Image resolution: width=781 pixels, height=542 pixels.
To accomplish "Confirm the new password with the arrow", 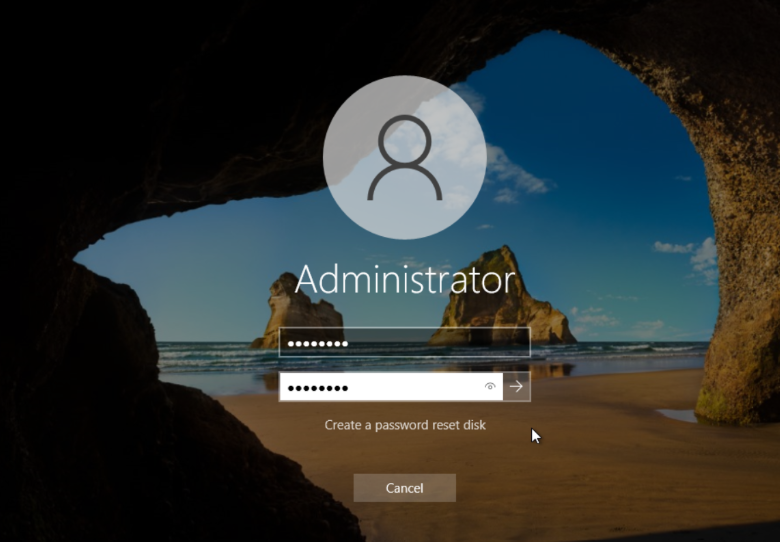I will coord(516,386).
